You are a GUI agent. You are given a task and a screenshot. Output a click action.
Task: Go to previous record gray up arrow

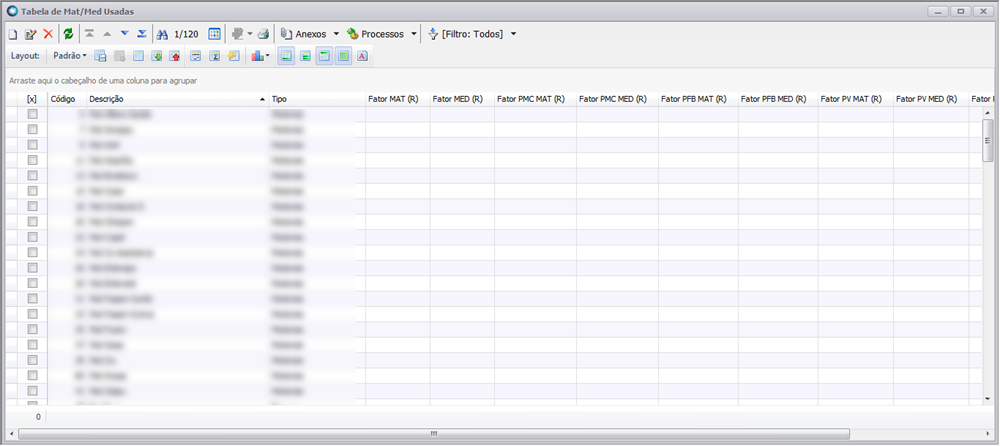pos(107,34)
